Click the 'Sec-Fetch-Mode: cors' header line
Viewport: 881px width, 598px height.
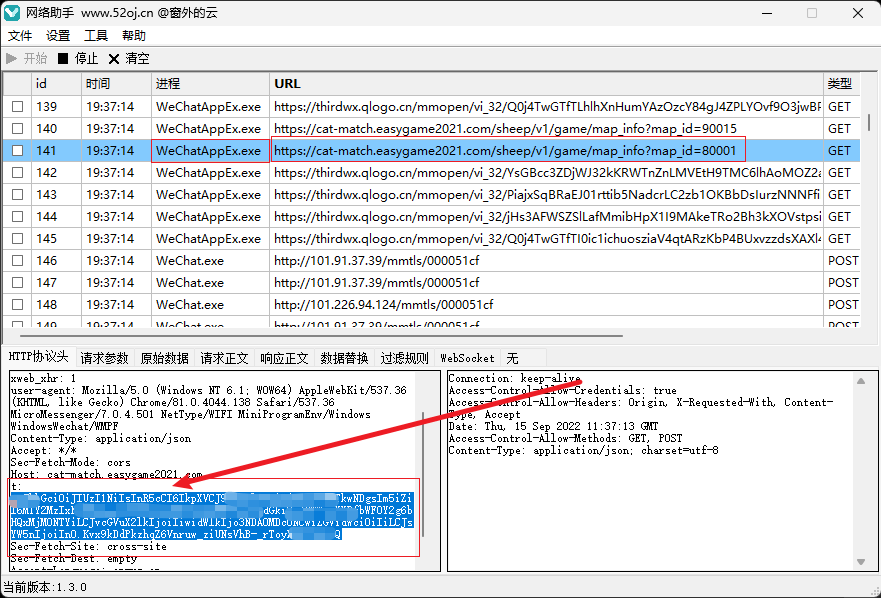tap(70, 463)
